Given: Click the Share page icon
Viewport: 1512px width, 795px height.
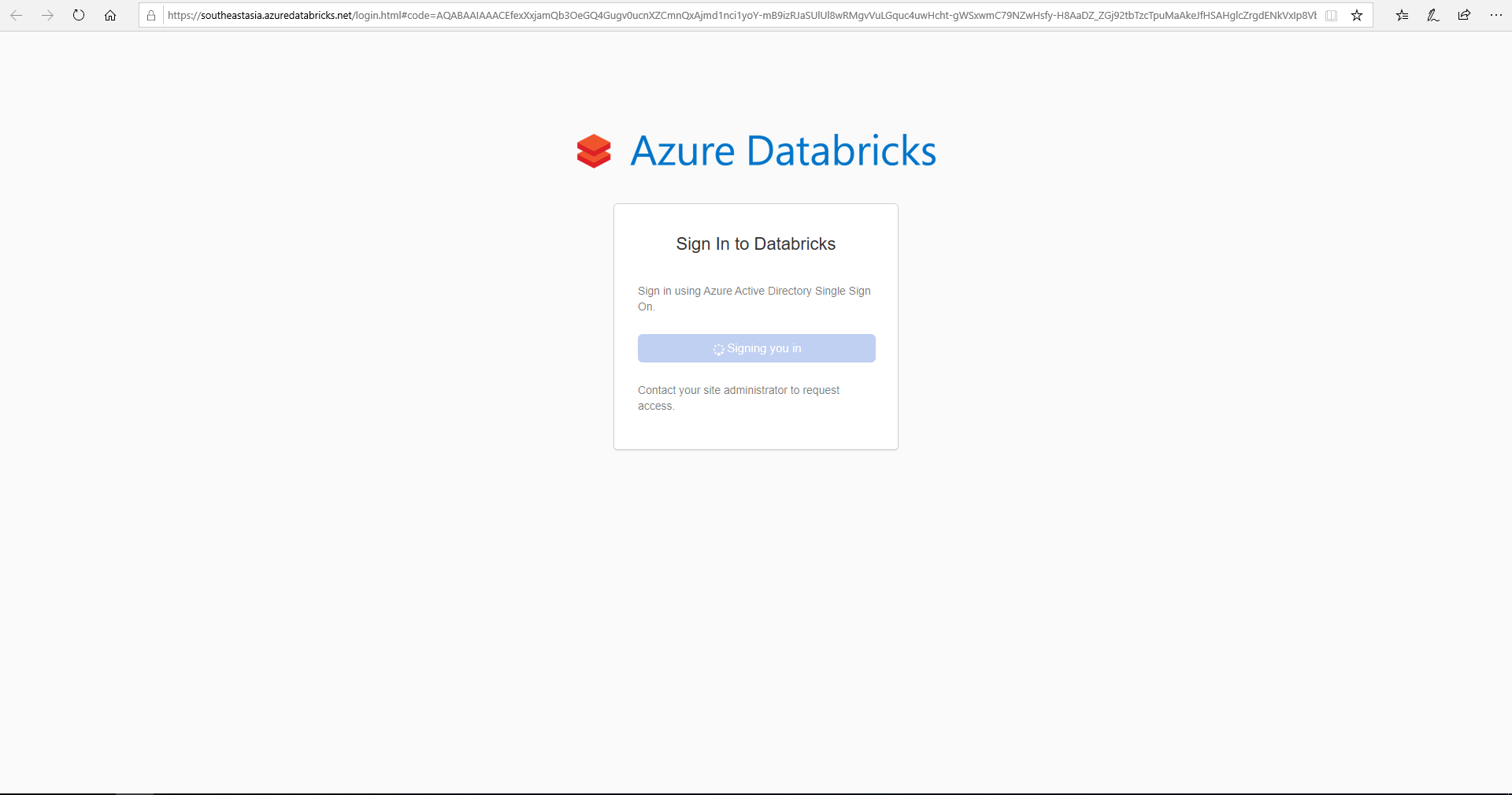Looking at the screenshot, I should pos(1464,15).
